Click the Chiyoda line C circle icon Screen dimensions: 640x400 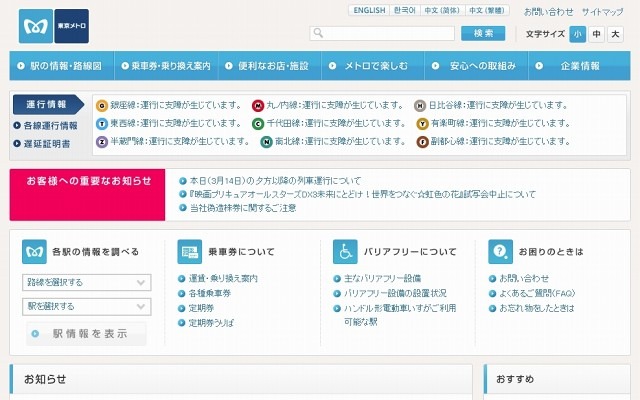258,124
